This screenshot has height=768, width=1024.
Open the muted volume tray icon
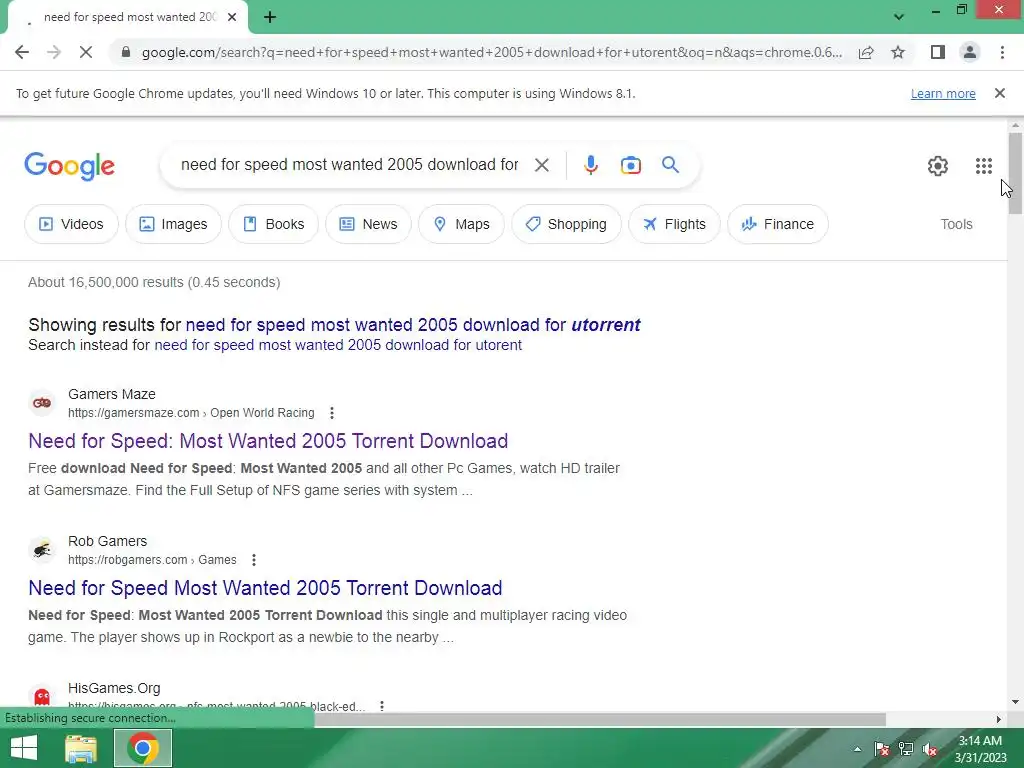click(930, 749)
